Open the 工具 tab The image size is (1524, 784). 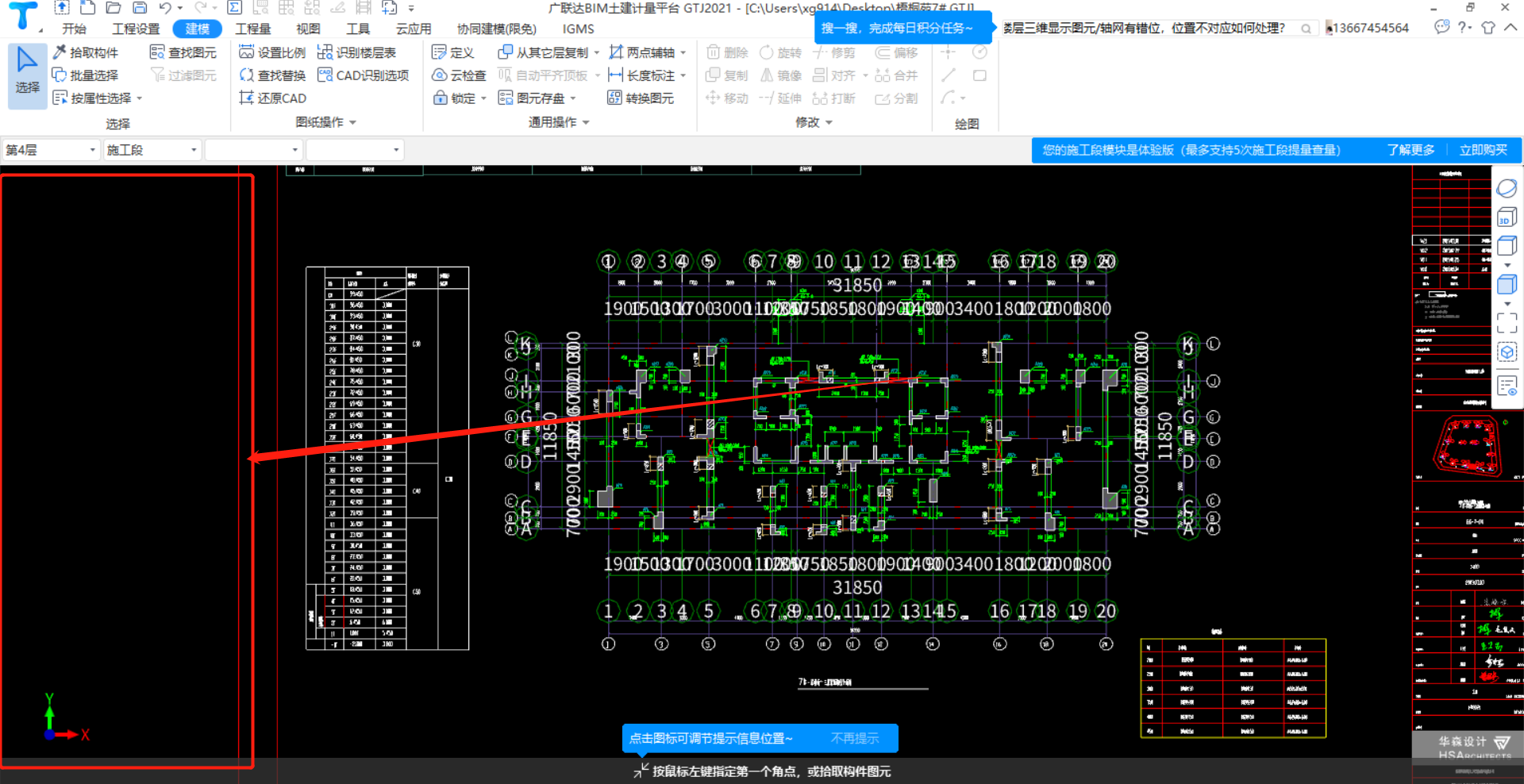pyautogui.click(x=358, y=29)
